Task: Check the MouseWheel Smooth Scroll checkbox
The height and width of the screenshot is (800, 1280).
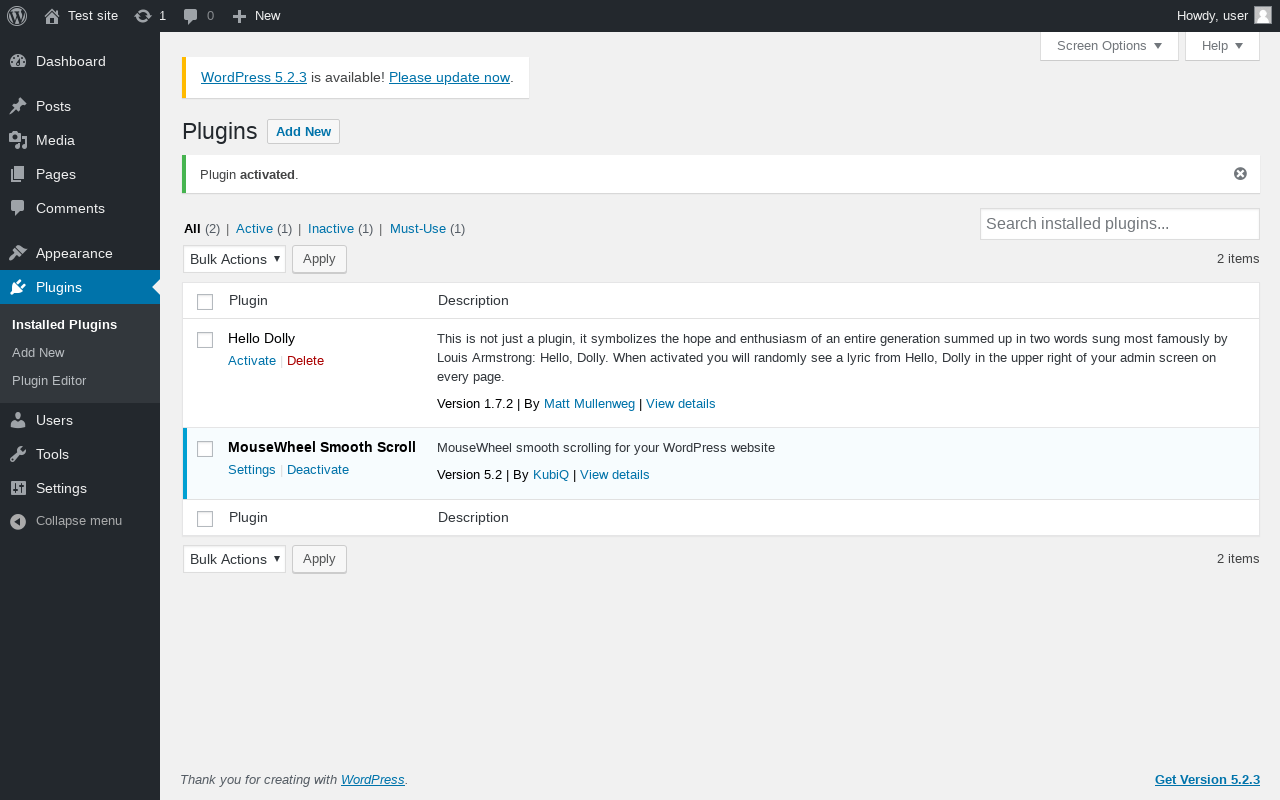Action: click(205, 449)
